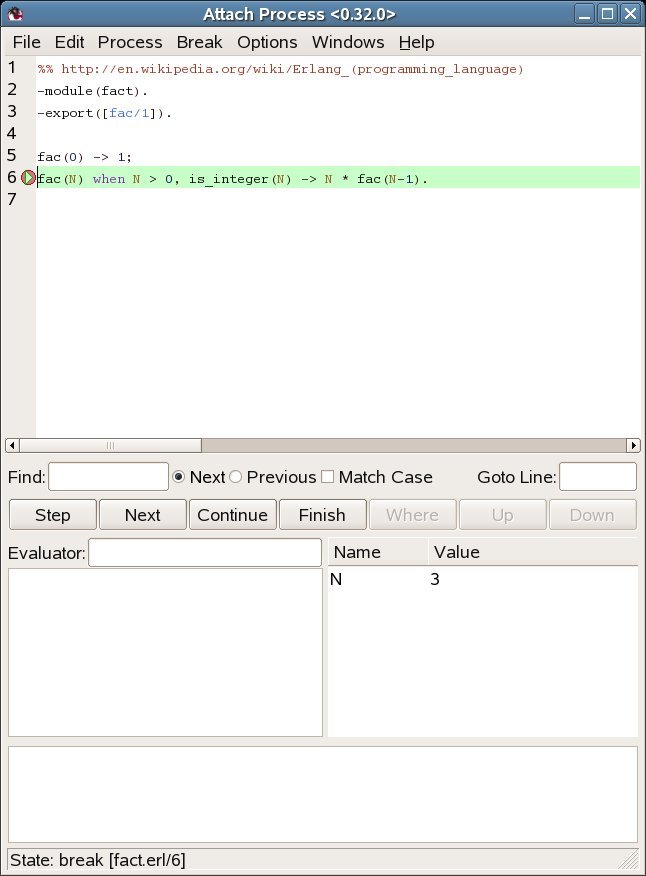Select the Next search direction radio button

(179, 477)
